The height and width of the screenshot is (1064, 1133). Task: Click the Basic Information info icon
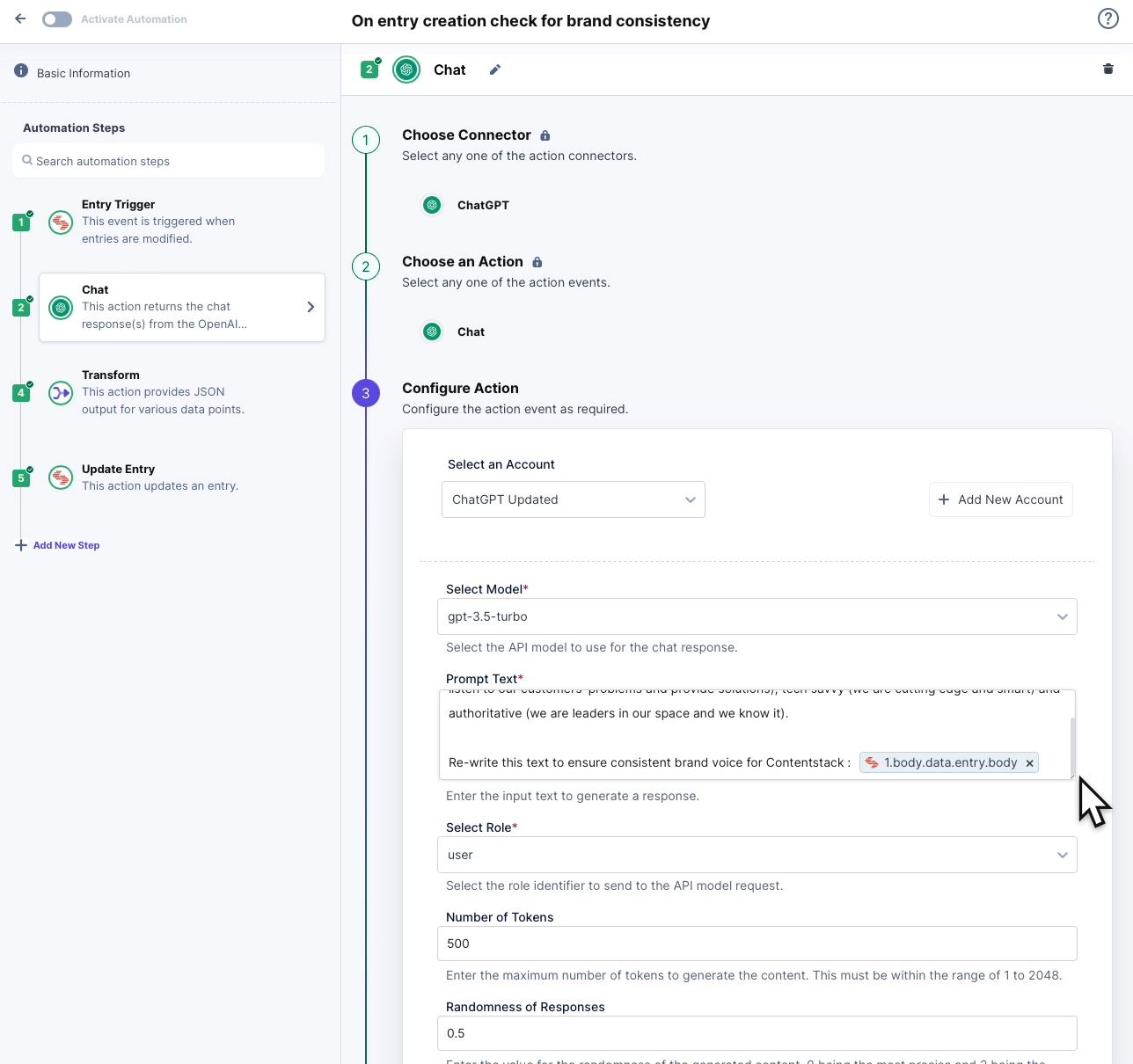pos(21,70)
